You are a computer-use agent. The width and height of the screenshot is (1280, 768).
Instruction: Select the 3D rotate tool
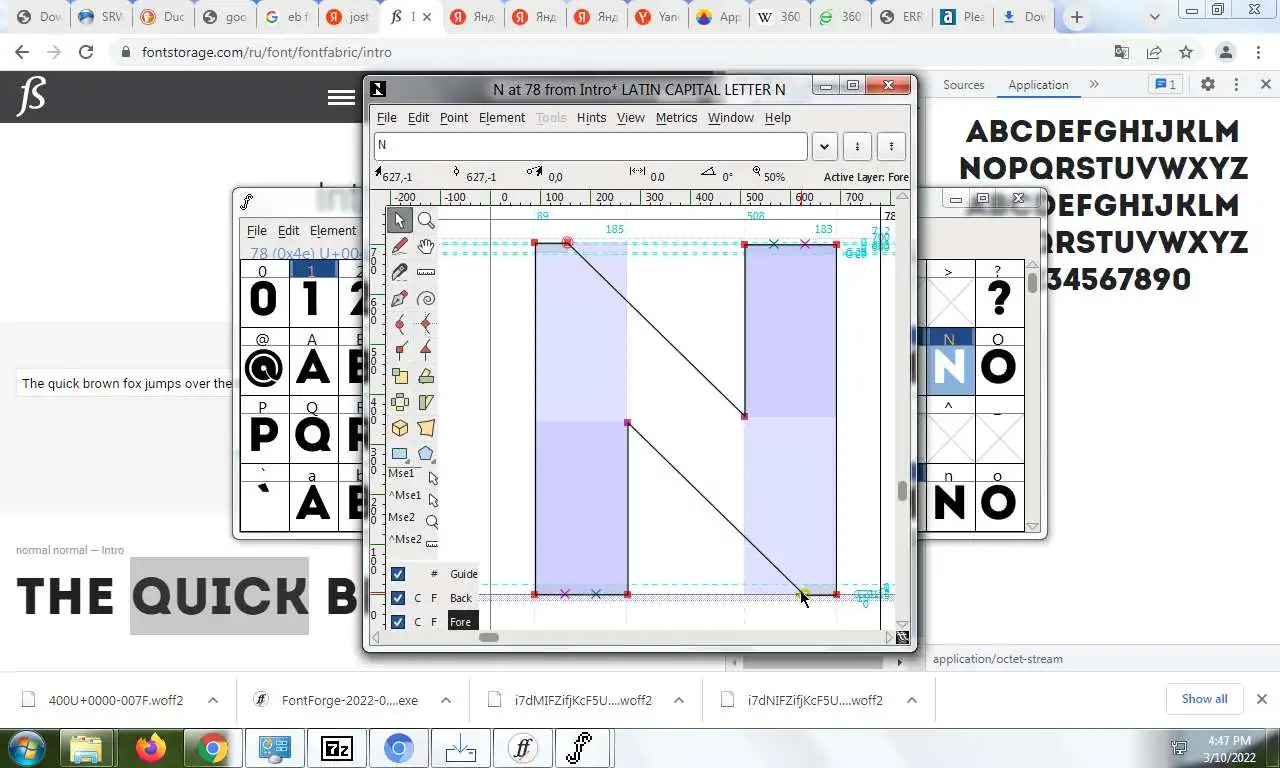(400, 428)
